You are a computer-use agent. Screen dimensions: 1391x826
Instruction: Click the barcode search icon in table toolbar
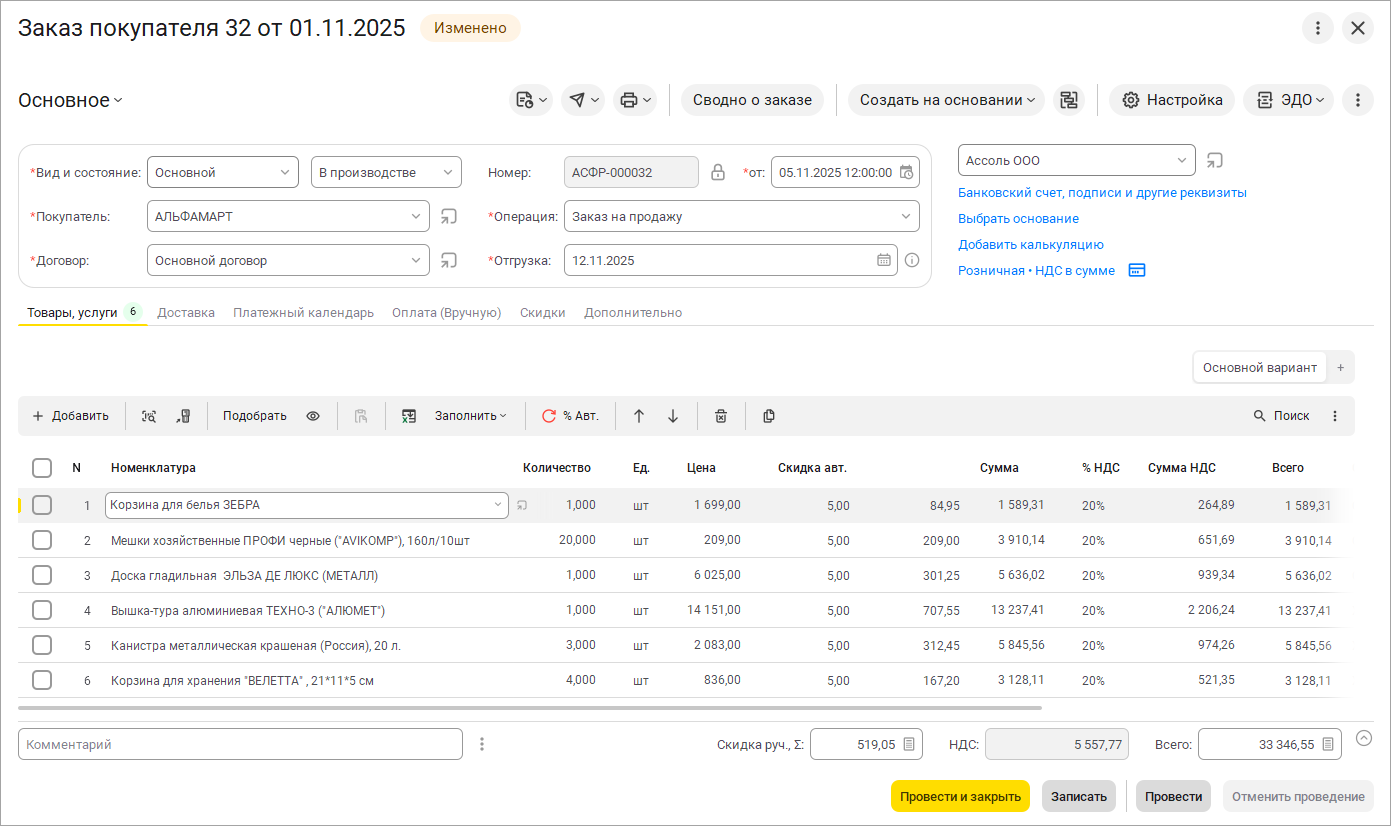(149, 416)
